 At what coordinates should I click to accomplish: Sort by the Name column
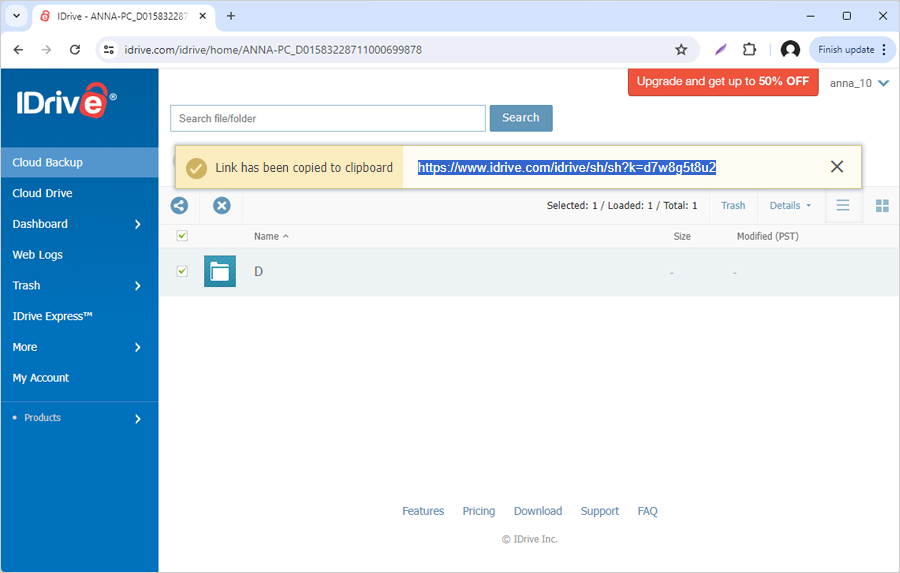click(x=271, y=236)
